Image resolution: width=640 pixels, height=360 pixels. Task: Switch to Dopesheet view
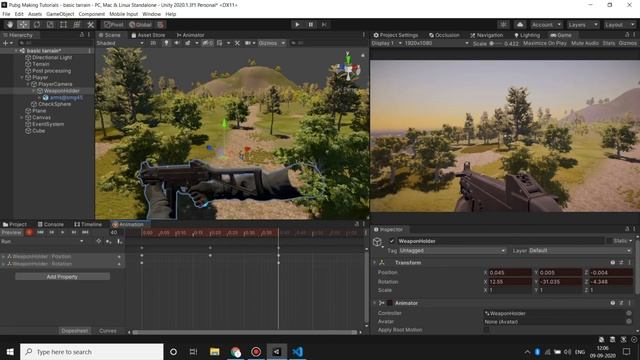74,331
